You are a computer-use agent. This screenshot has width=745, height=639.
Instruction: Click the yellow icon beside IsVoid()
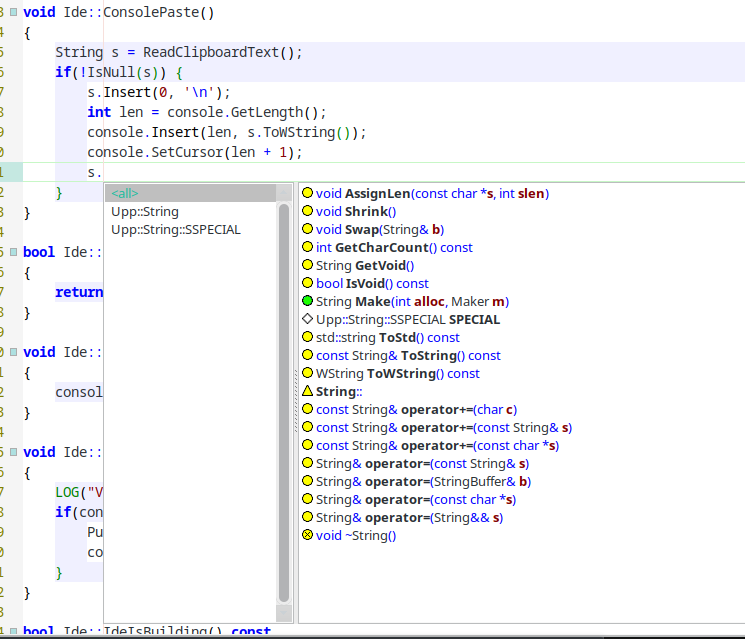point(308,283)
